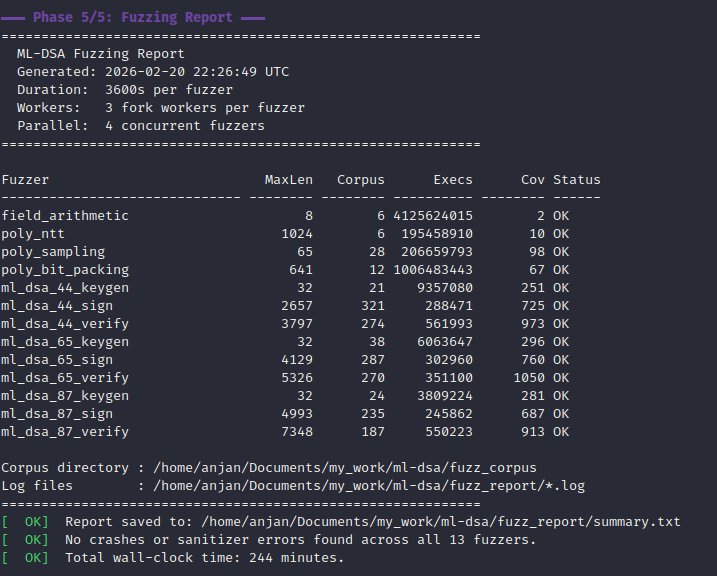The image size is (717, 576).
Task: Click MaxLen value '2657'
Action: coord(297,306)
